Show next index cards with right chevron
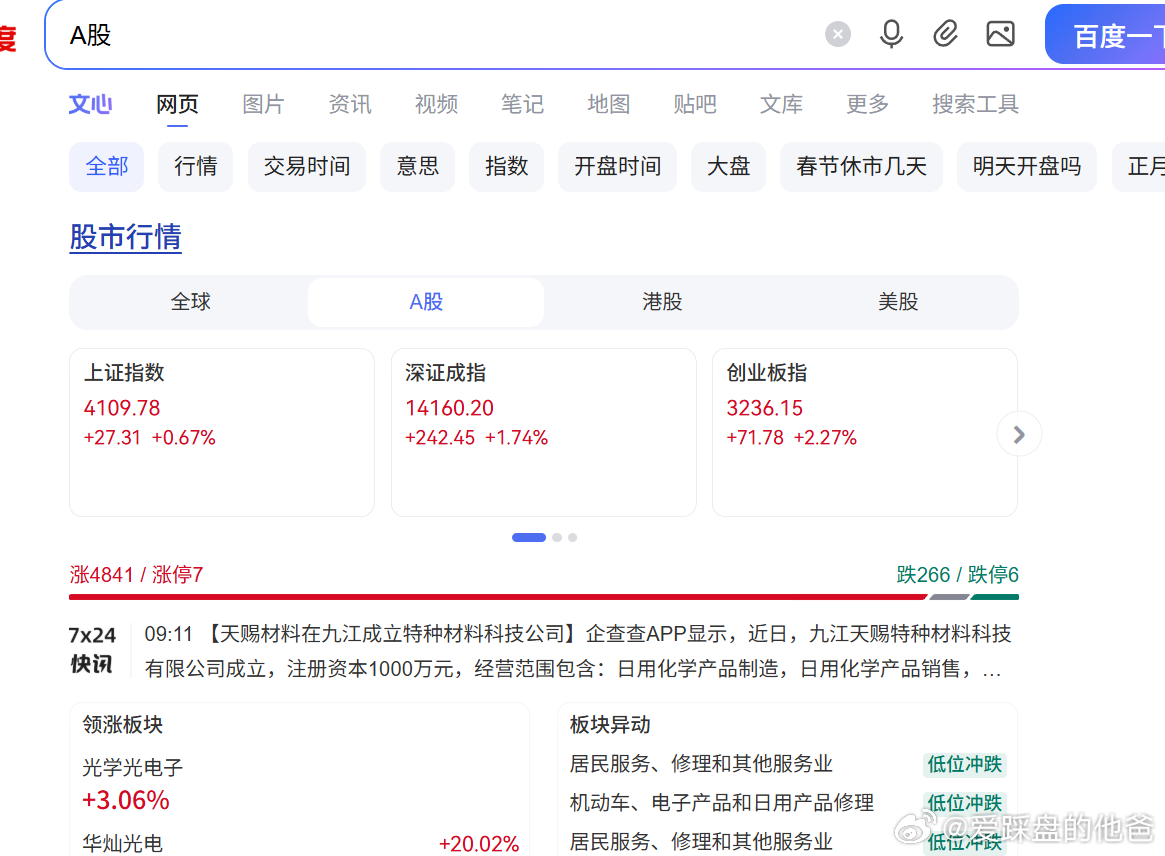Screen dimensions: 1165x856 coord(1019,434)
